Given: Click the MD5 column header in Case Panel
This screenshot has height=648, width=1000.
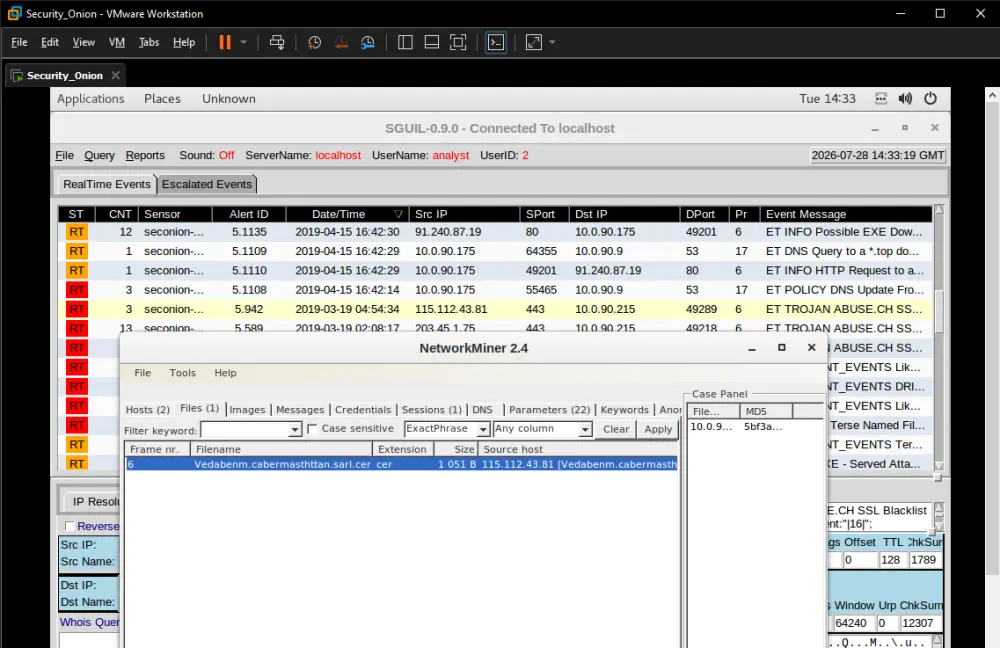Looking at the screenshot, I should pos(765,412).
